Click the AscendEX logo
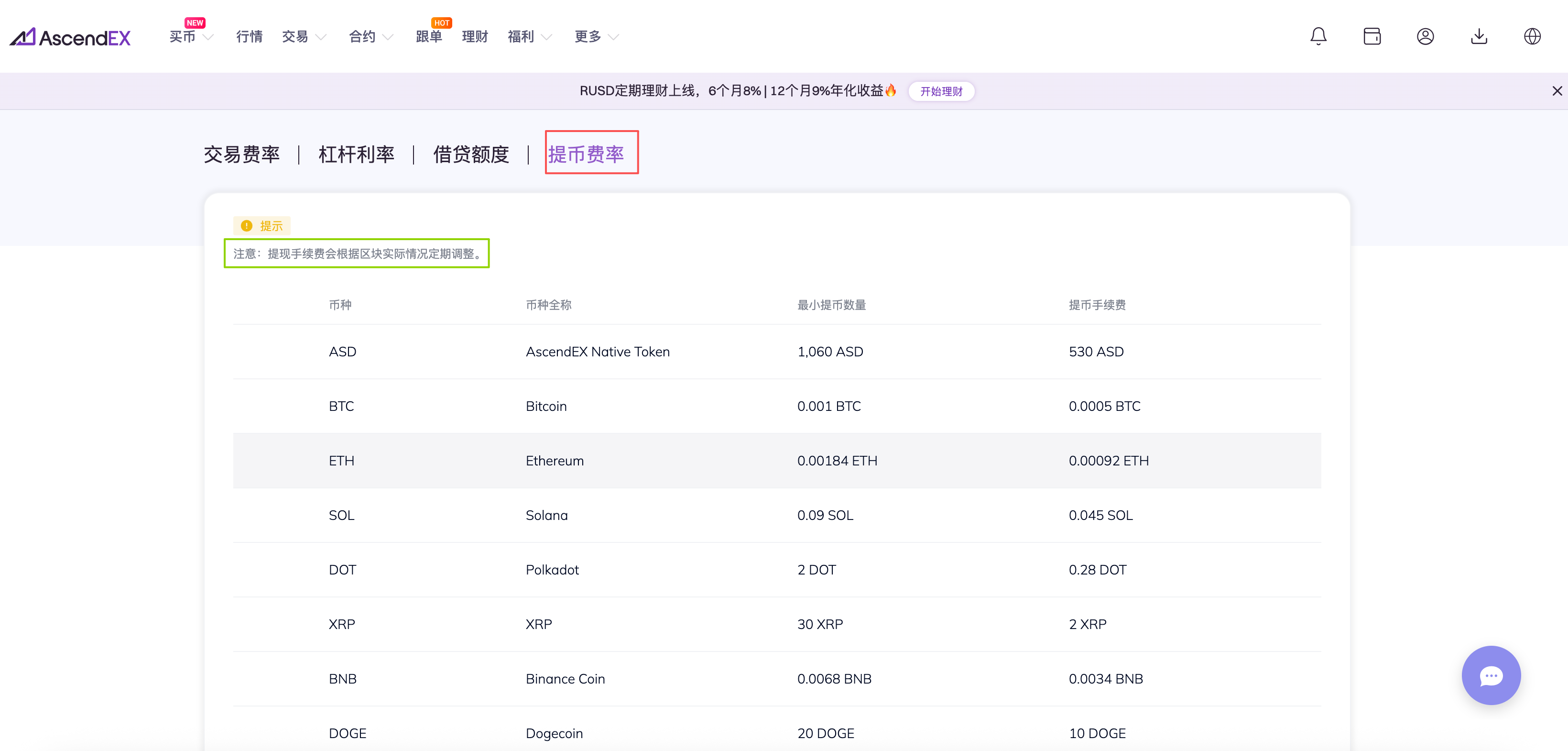Screen dimensions: 1568x751 [70, 37]
